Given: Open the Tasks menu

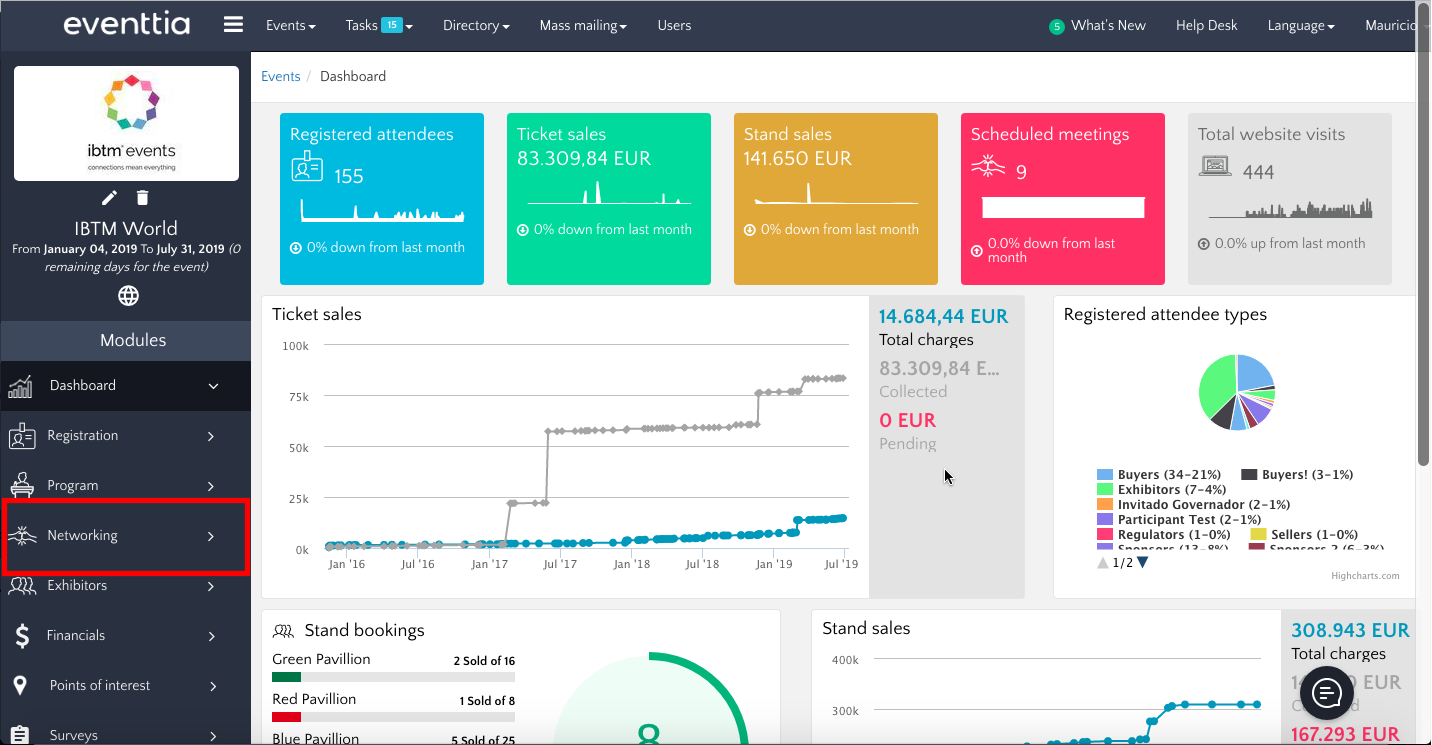Looking at the screenshot, I should 378,26.
